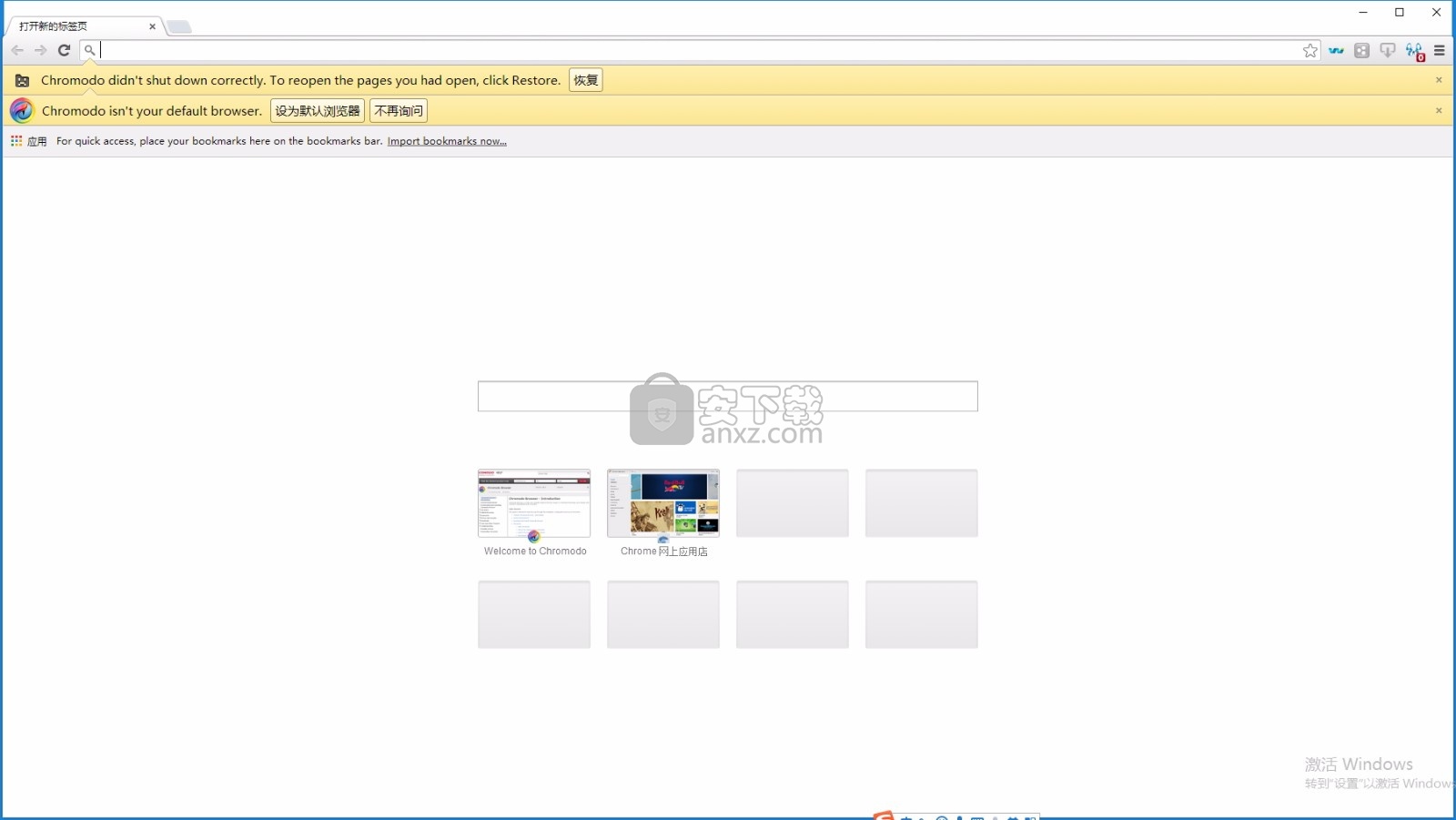Open the extension icon with red 0 badge
This screenshot has height=820, width=1456.
click(1414, 51)
